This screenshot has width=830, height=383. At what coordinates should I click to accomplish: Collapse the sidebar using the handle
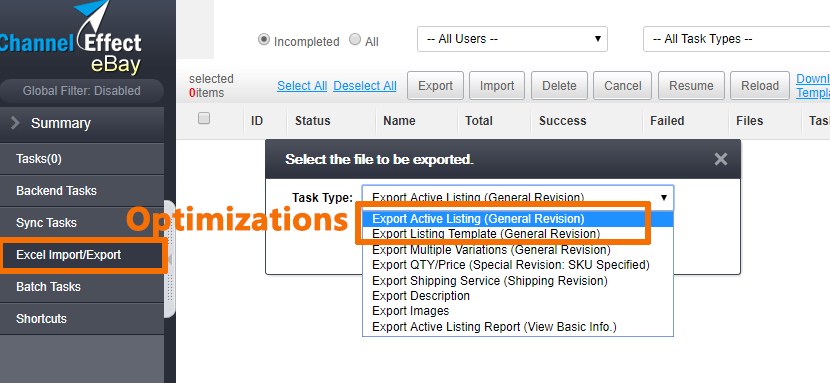coord(169,259)
